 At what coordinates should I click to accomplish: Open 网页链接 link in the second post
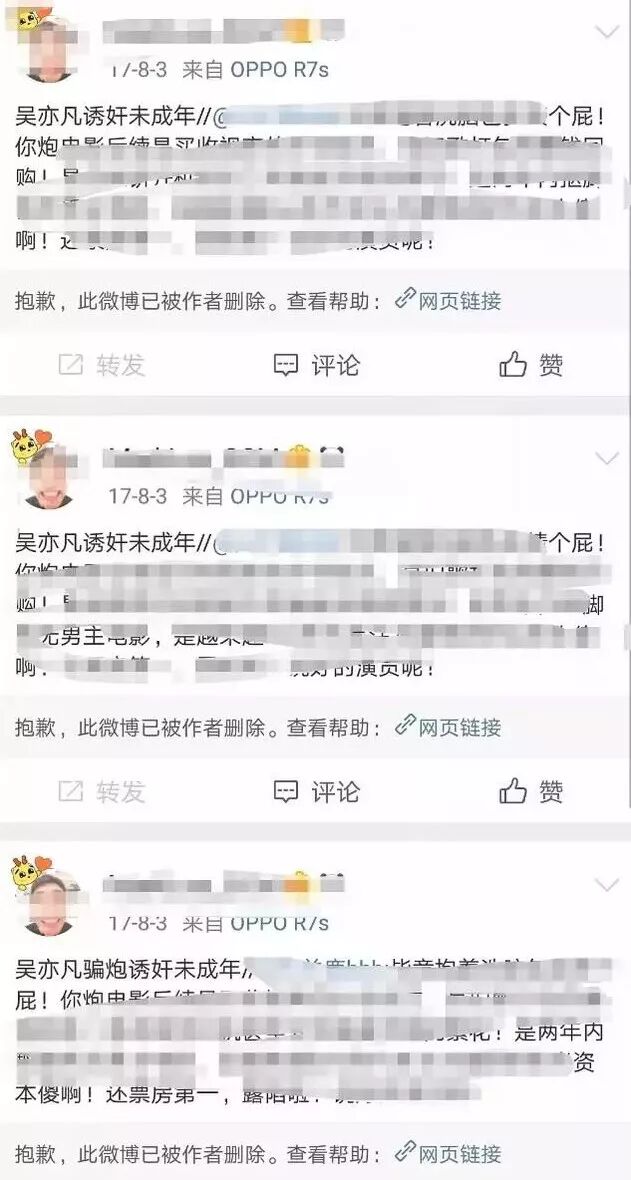(460, 727)
